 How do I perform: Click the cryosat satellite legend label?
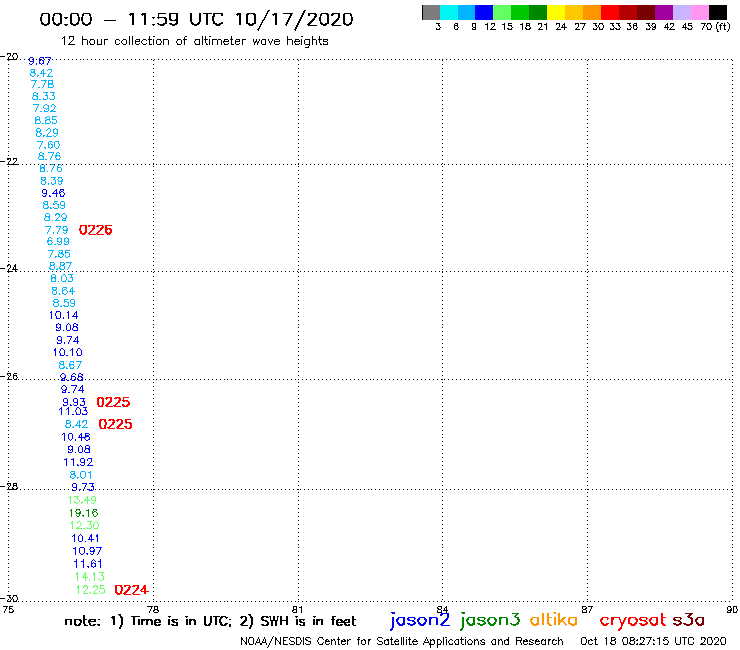pyautogui.click(x=633, y=620)
